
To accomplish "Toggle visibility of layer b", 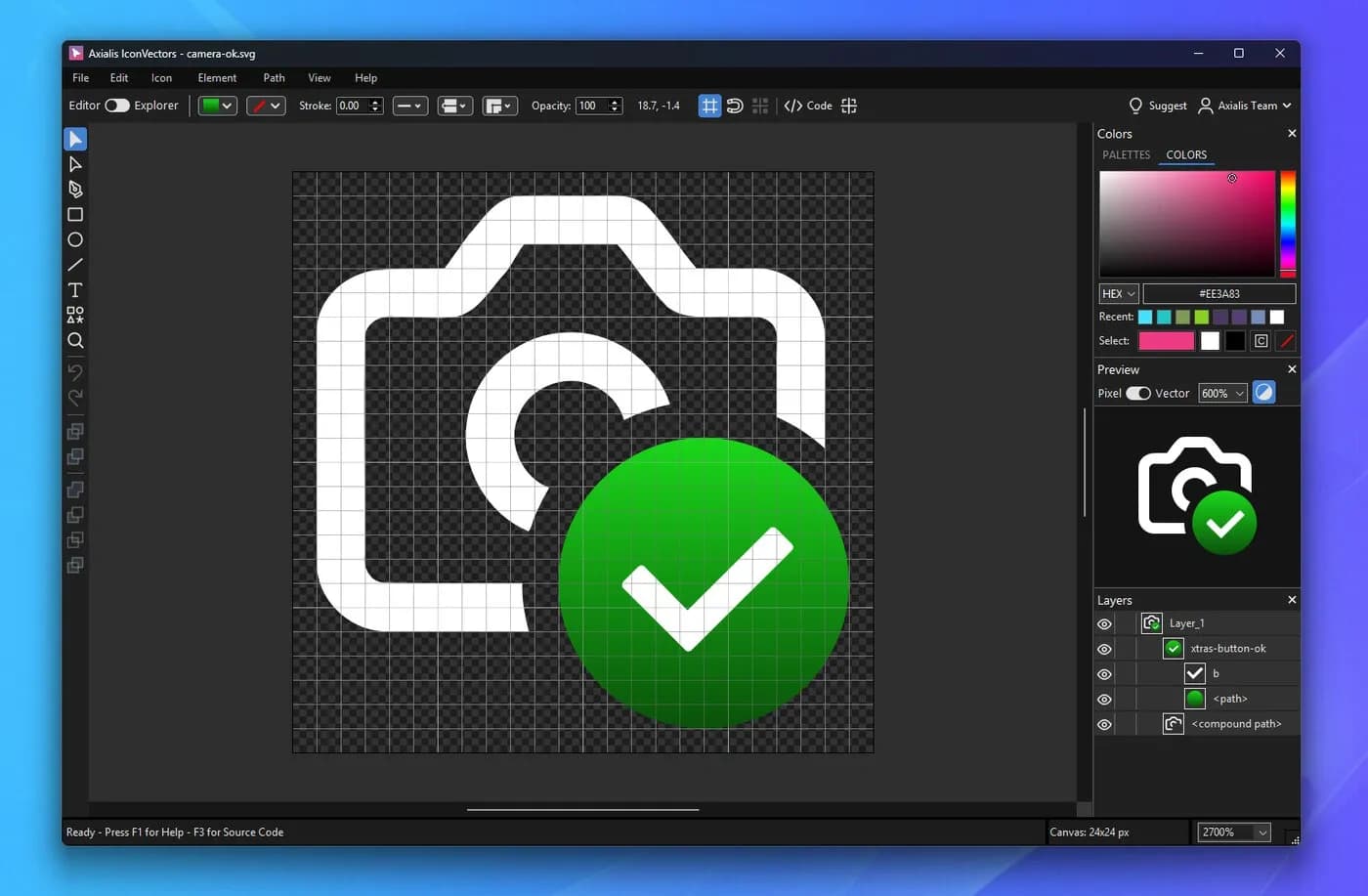I will click(x=1104, y=674).
